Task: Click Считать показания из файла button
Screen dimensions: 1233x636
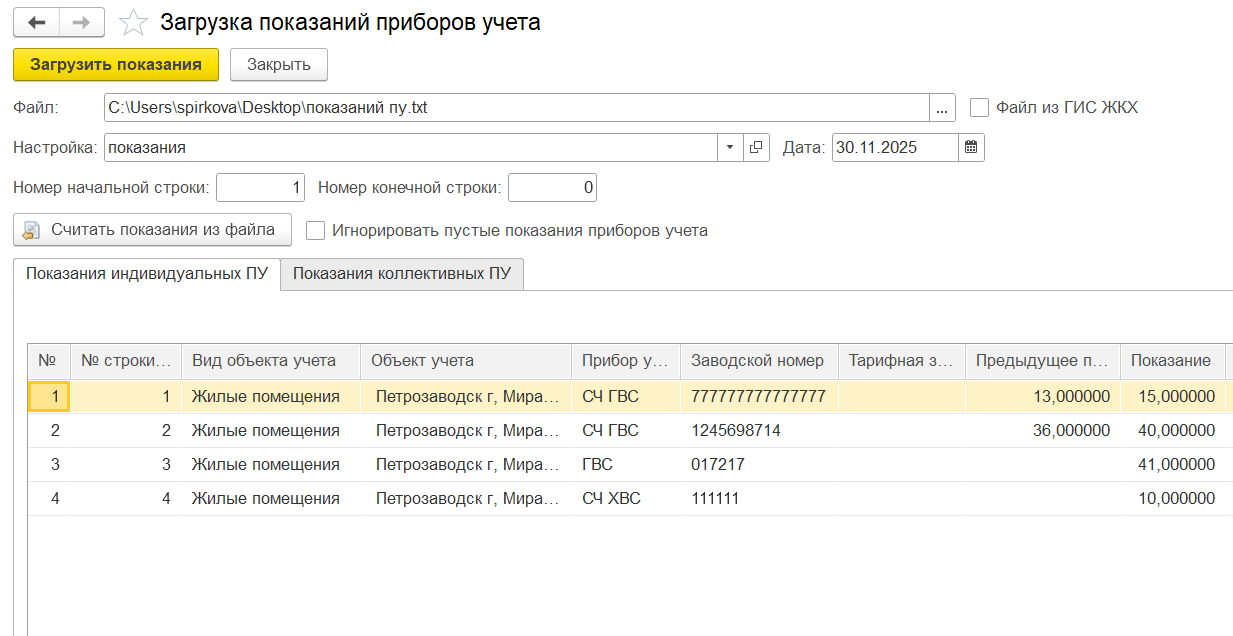Action: click(x=152, y=230)
